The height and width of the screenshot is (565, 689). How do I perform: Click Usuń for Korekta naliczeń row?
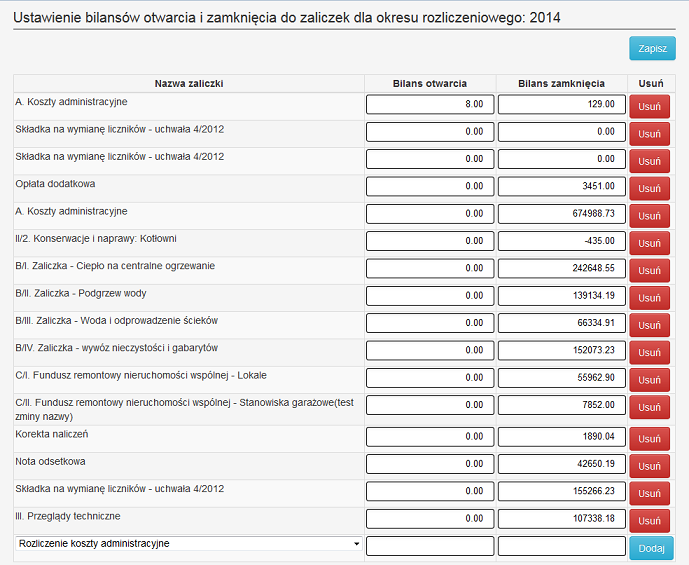pyautogui.click(x=649, y=439)
